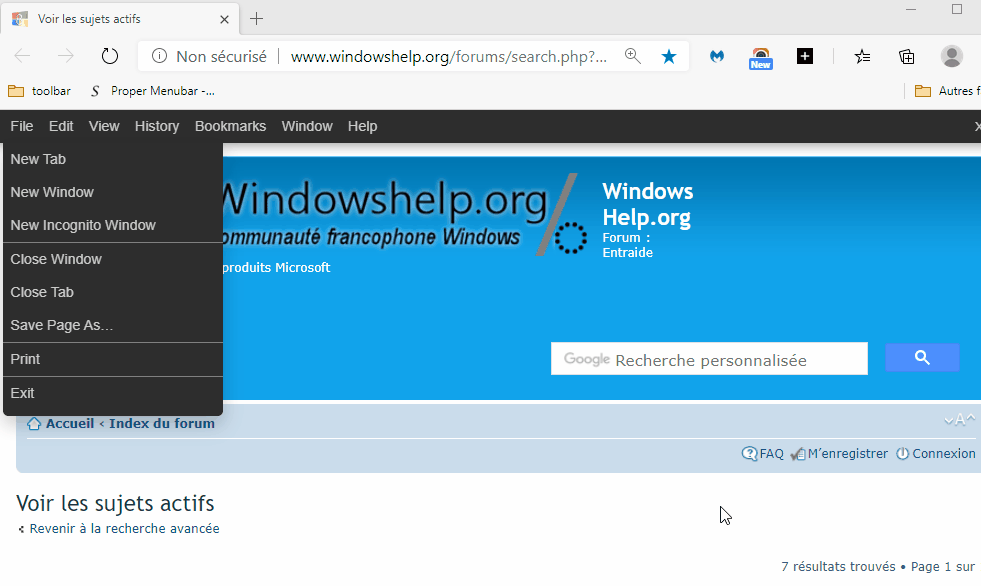Click the blue favorite star icon

pos(669,57)
